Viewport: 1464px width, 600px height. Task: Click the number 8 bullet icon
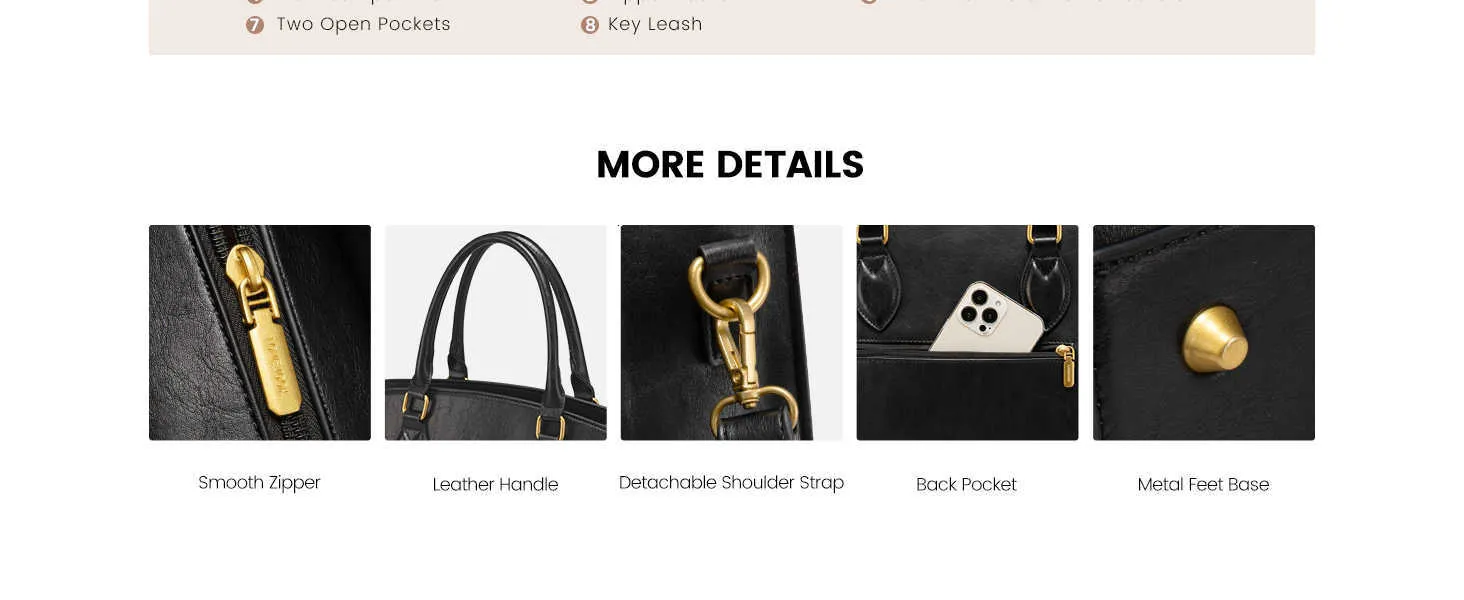tap(590, 25)
